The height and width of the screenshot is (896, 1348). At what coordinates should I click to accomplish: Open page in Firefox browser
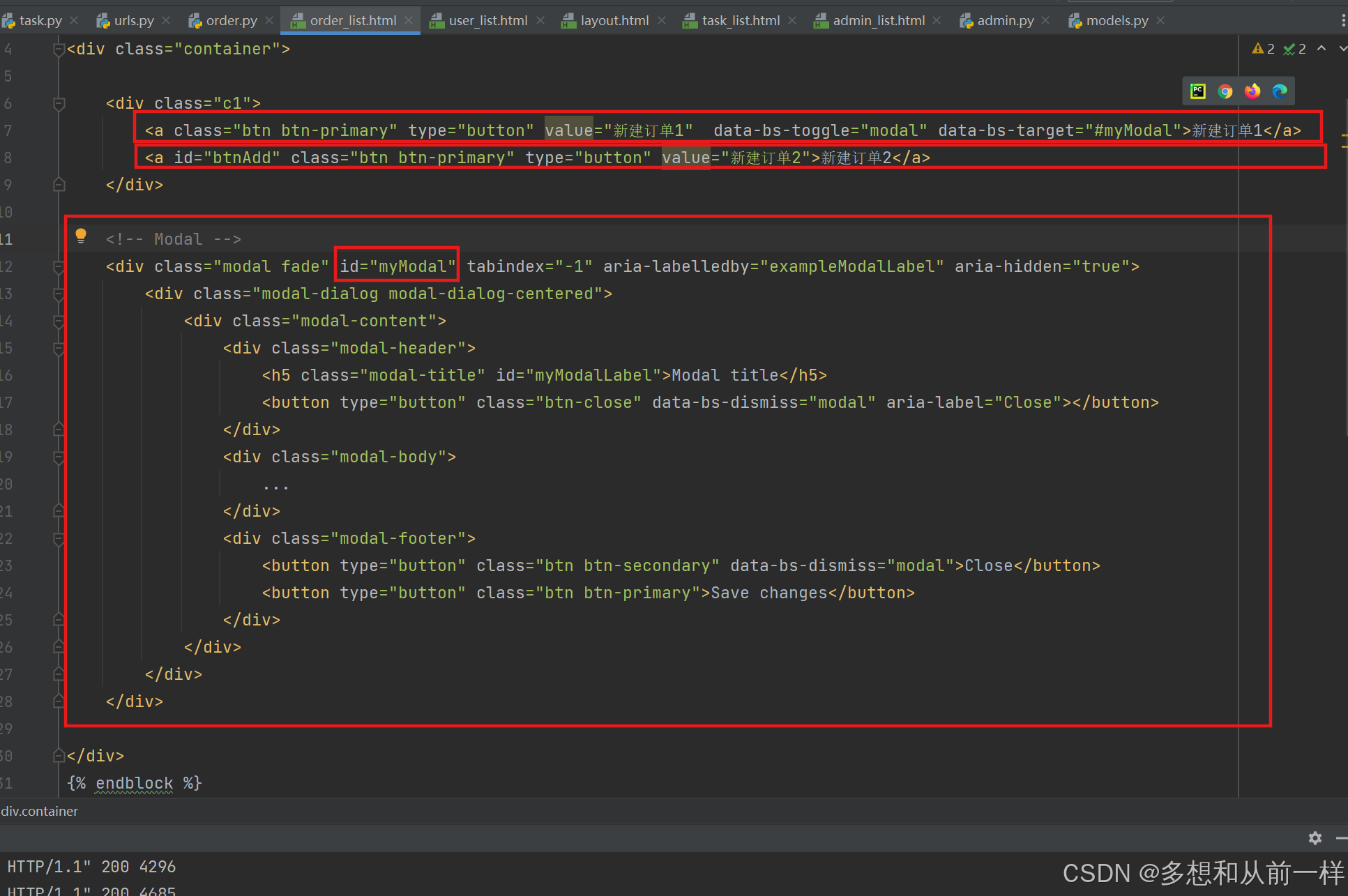click(1252, 91)
